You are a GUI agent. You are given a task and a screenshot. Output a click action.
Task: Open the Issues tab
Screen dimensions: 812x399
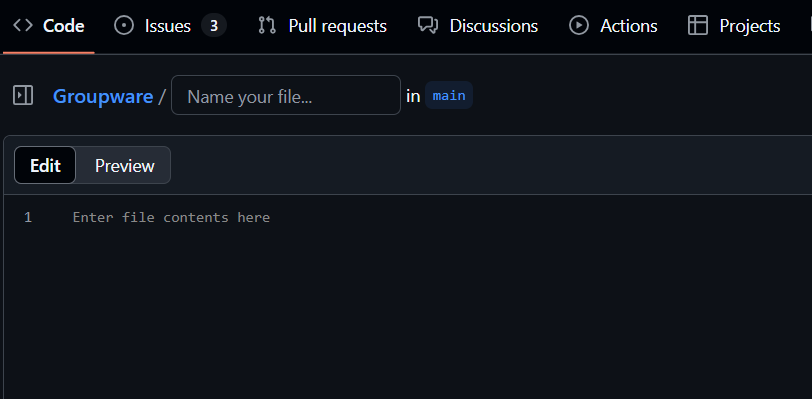(x=170, y=26)
